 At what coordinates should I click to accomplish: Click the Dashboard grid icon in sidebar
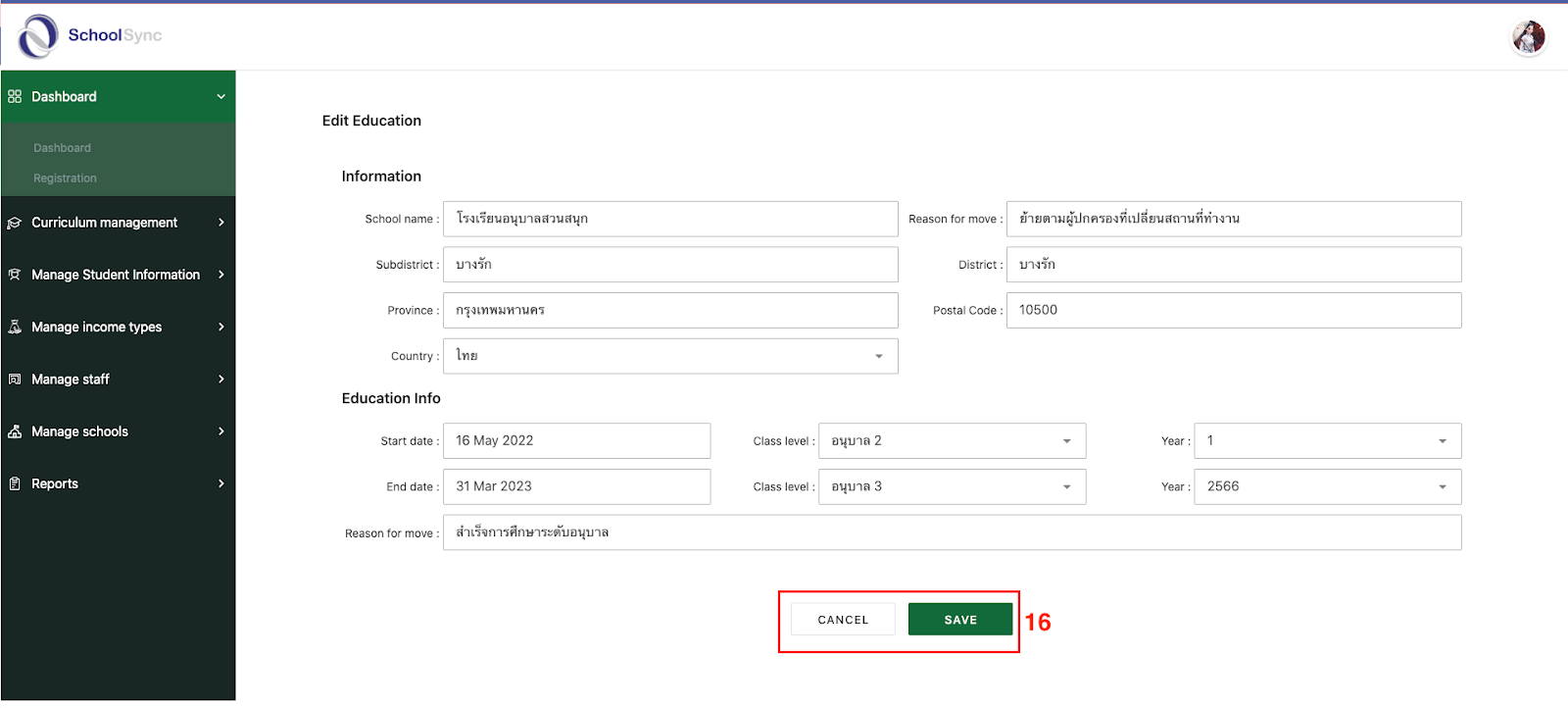coord(15,96)
